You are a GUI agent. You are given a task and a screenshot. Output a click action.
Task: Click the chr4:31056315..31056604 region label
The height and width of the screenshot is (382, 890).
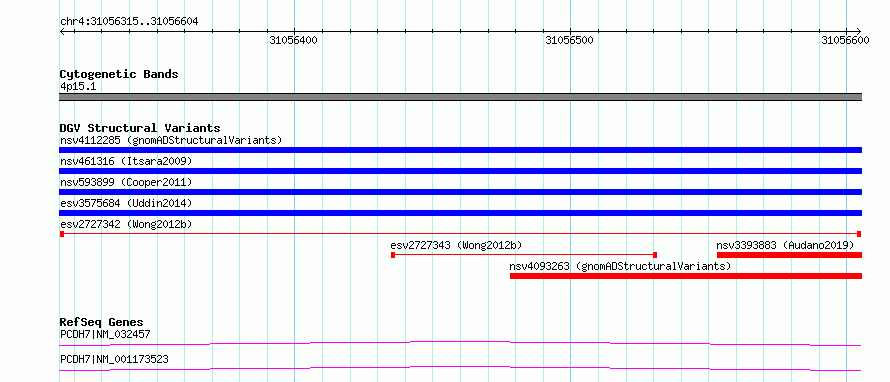click(129, 22)
